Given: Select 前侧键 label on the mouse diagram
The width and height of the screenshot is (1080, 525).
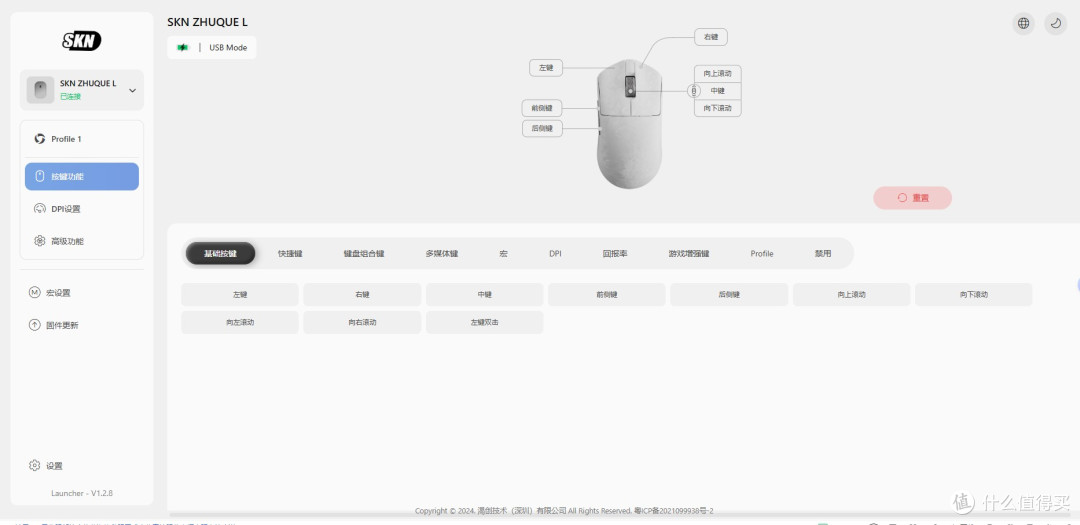Looking at the screenshot, I should [x=542, y=108].
